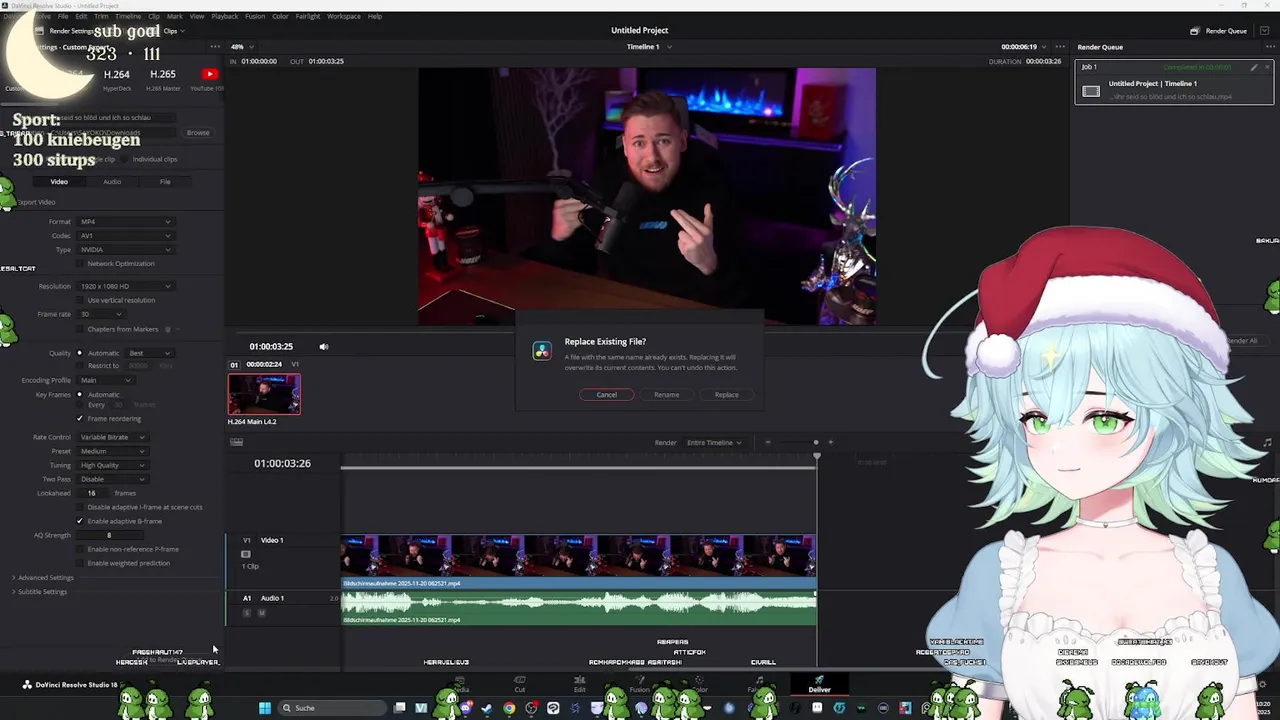Toggle the Frame reordering checkbox
1280x720 pixels.
tap(80, 419)
